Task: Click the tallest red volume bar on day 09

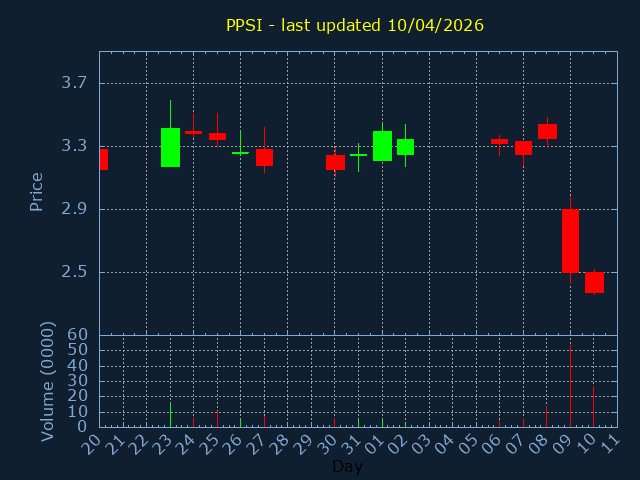Action: [570, 387]
